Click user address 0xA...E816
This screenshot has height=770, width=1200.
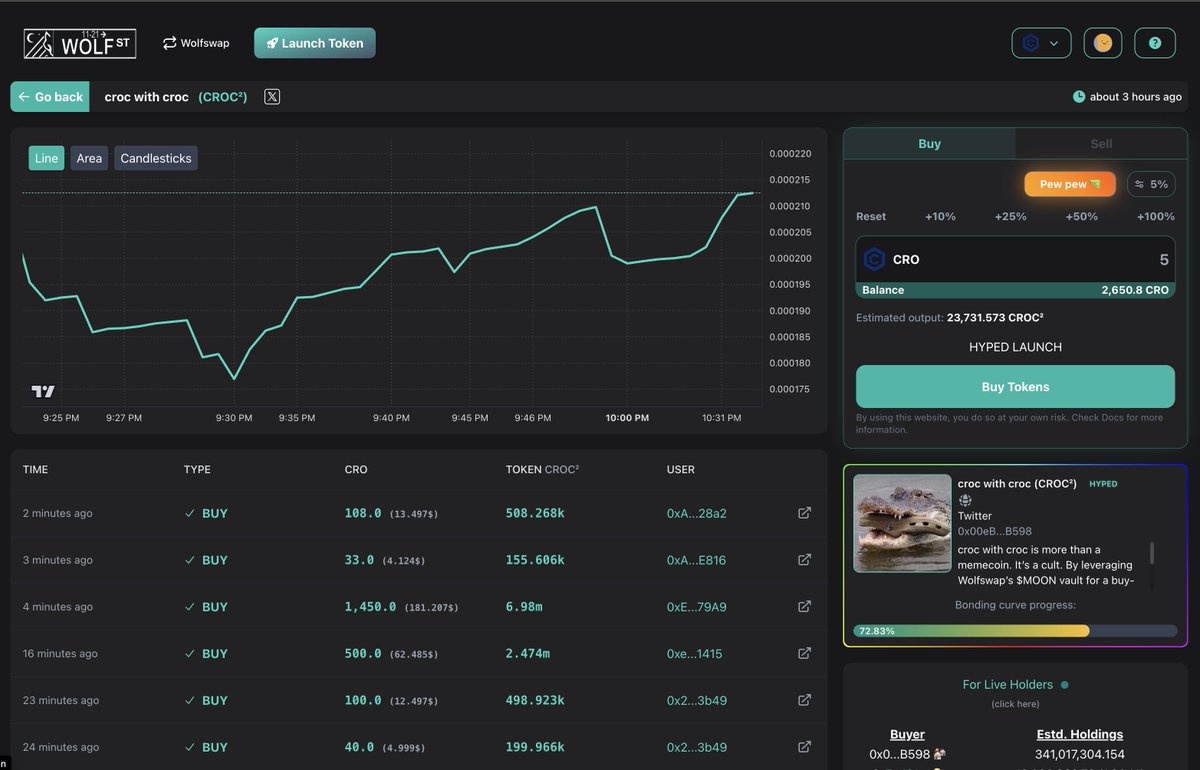click(697, 560)
